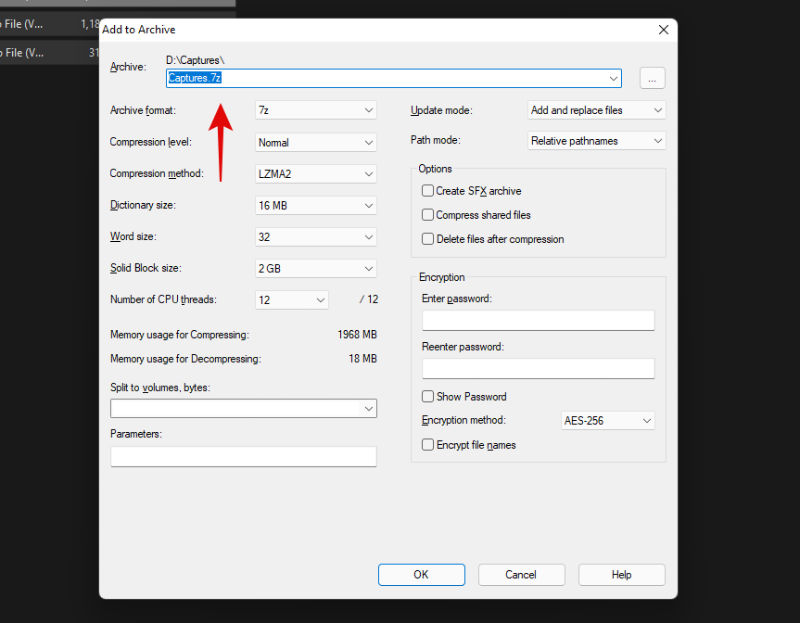Open the Compression level dropdown showing Normal
The image size is (800, 623).
(316, 142)
